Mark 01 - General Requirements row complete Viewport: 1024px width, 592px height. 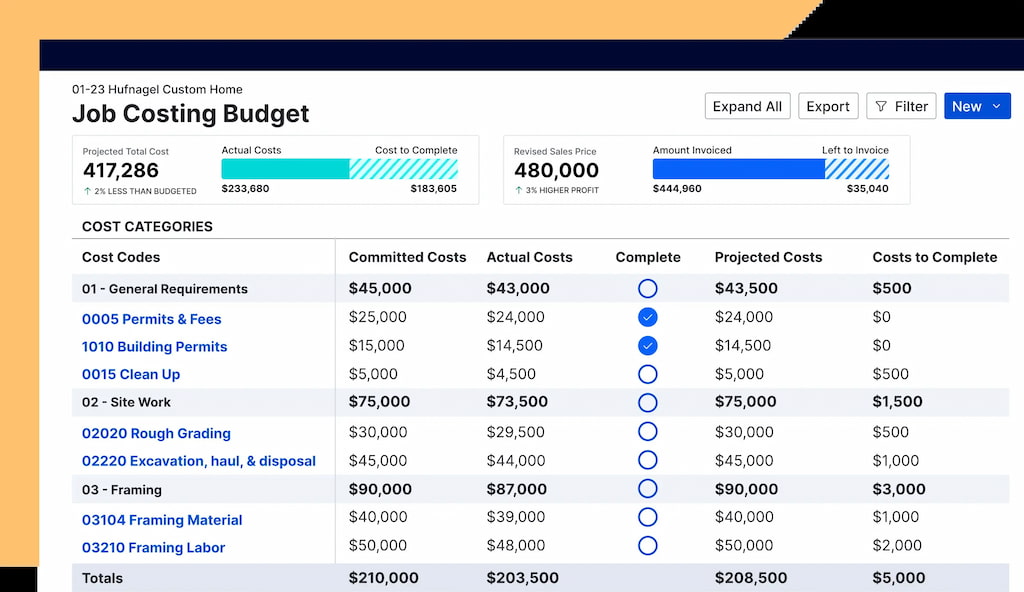[x=647, y=288]
